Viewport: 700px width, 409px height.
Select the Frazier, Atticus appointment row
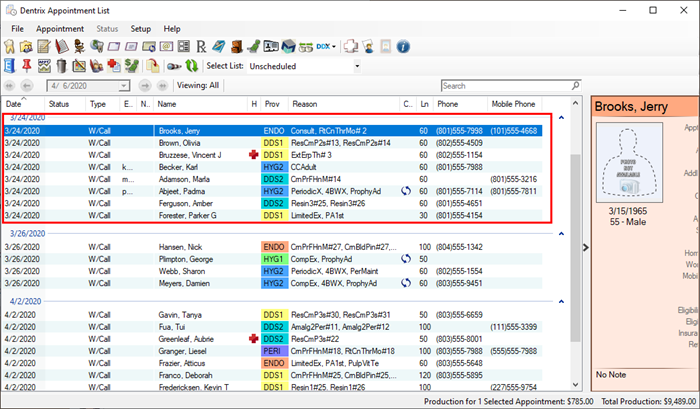click(272, 363)
